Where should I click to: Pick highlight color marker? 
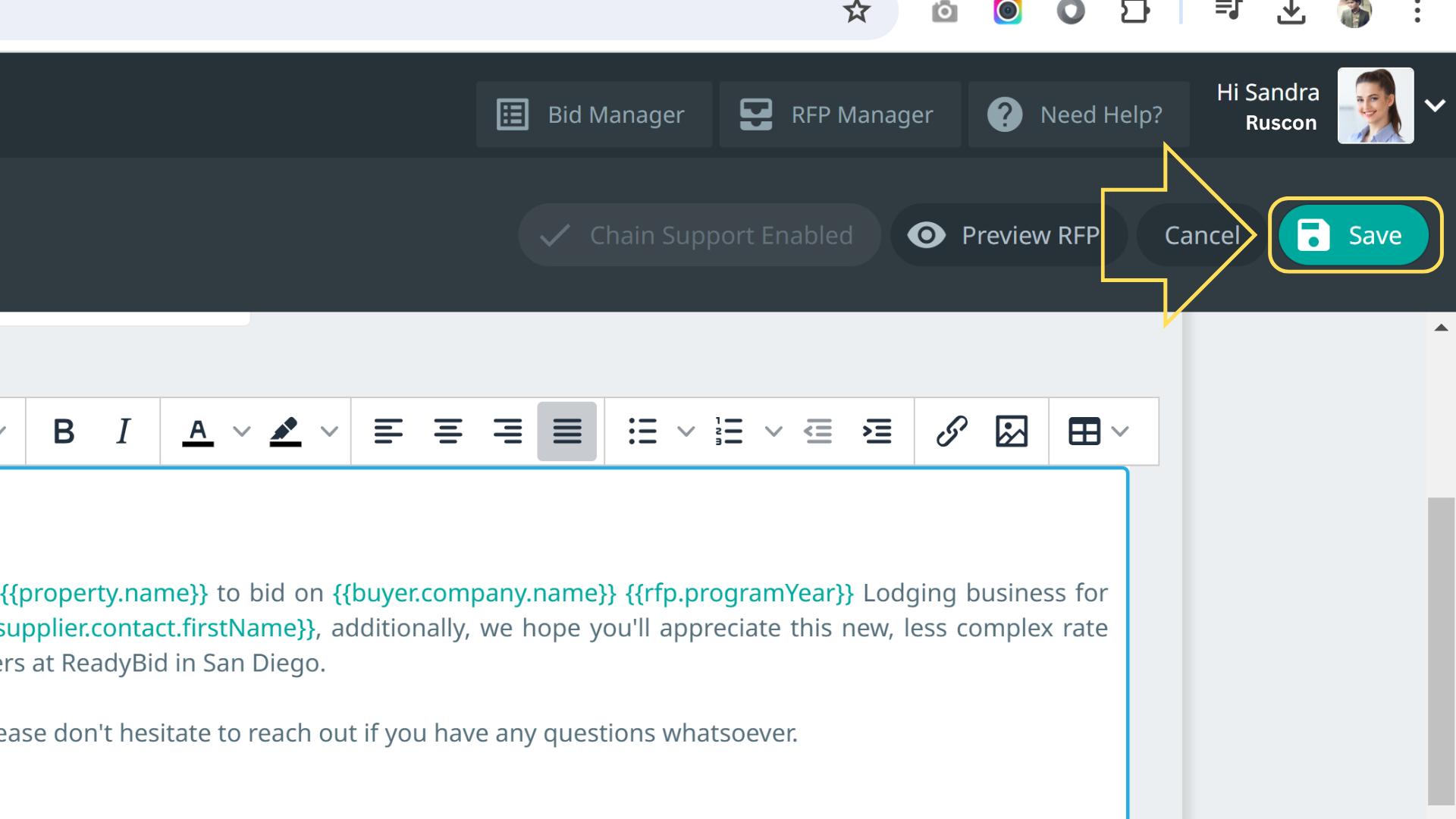click(286, 431)
